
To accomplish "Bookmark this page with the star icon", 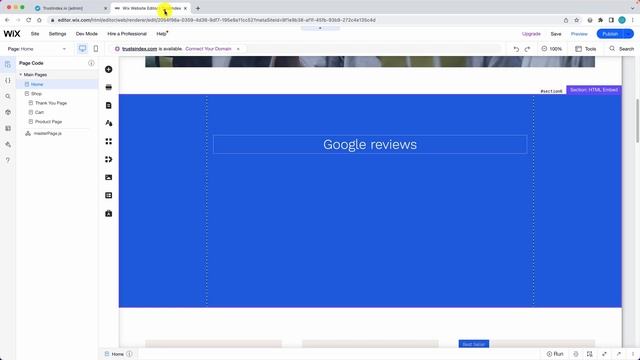I will (577, 20).
